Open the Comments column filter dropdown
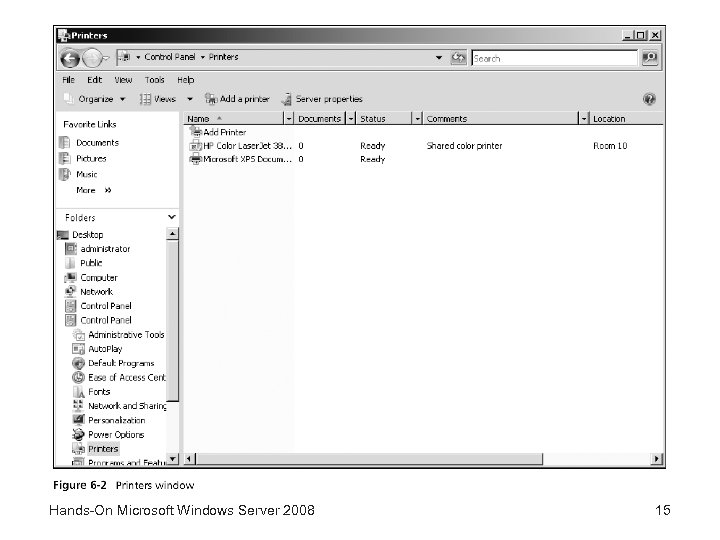Screen dimensions: 720x540 point(584,118)
